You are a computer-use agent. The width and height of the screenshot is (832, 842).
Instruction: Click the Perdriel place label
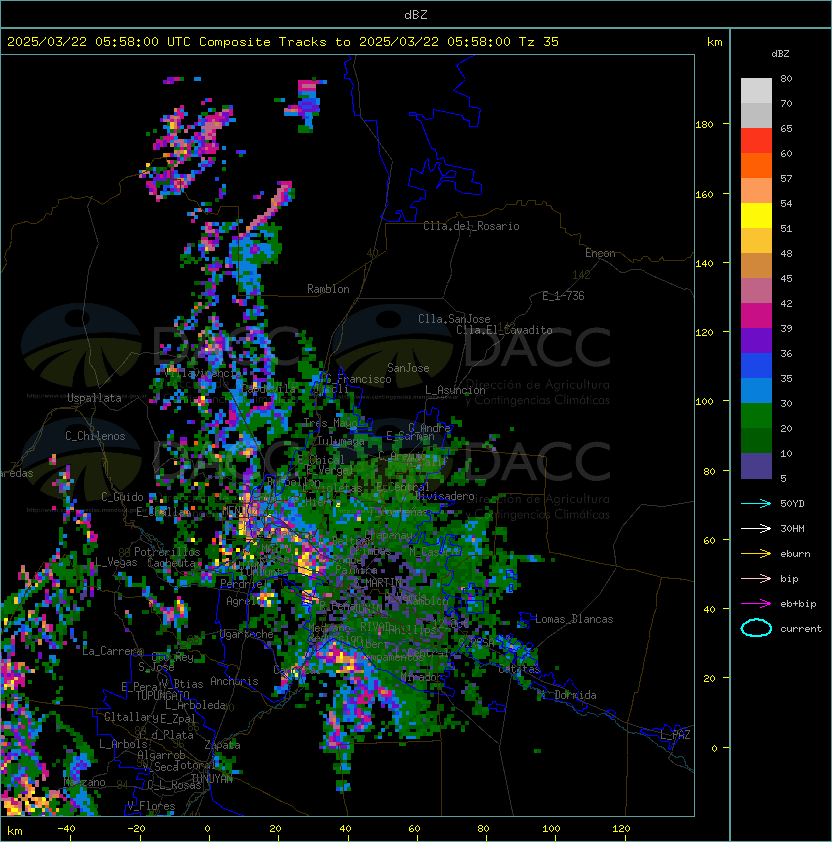(242, 583)
